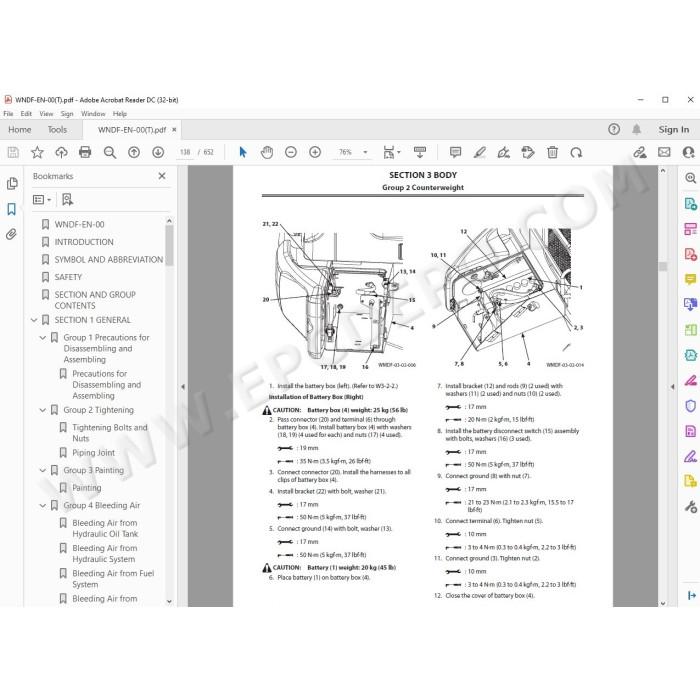
Task: Zoom in with the plus button
Action: (315, 152)
